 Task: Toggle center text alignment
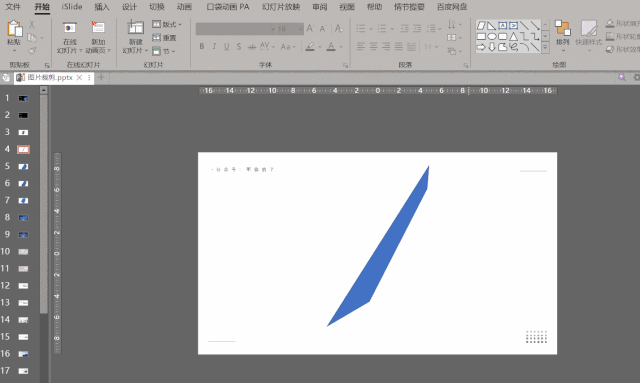click(373, 47)
